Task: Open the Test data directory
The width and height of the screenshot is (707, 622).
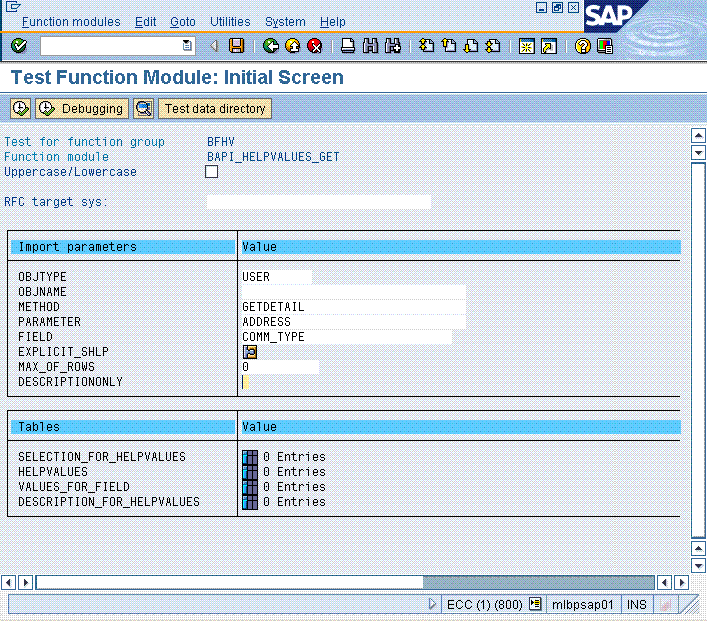Action: click(215, 109)
